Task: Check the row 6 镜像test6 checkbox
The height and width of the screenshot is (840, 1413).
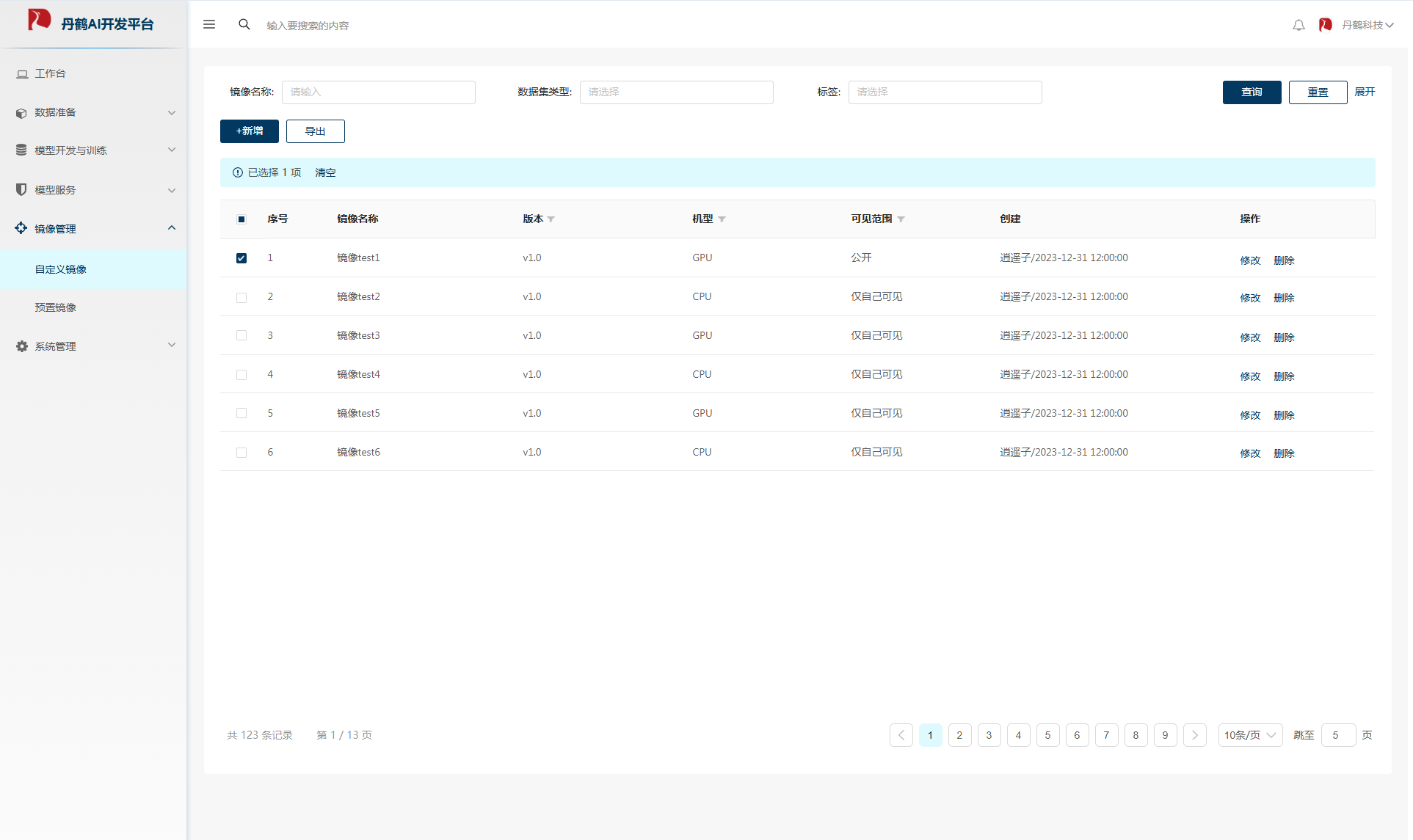Action: [x=241, y=453]
